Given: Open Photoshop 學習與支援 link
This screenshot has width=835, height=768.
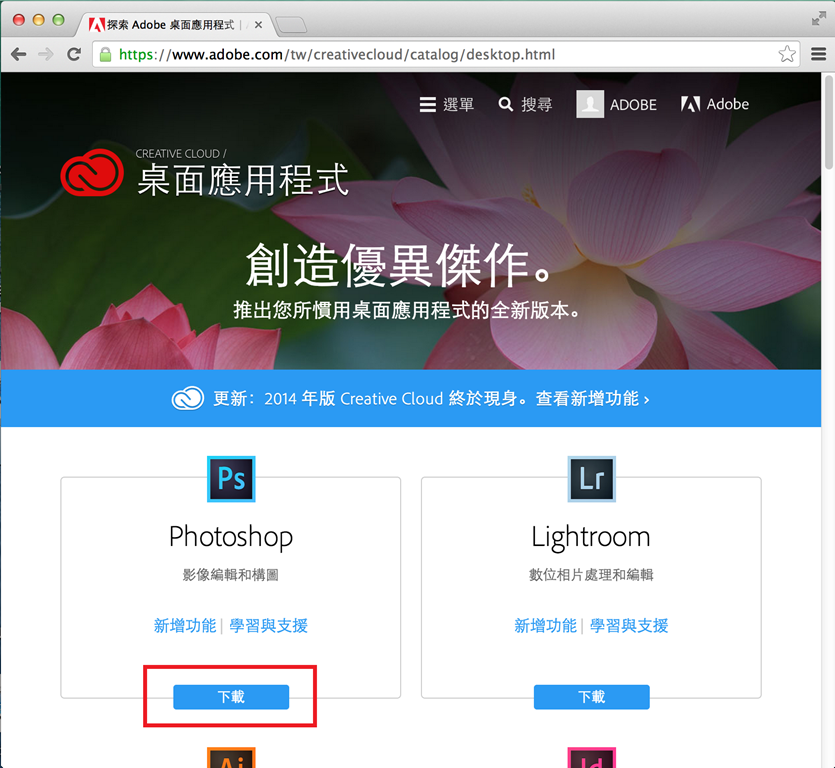Looking at the screenshot, I should pos(268,625).
